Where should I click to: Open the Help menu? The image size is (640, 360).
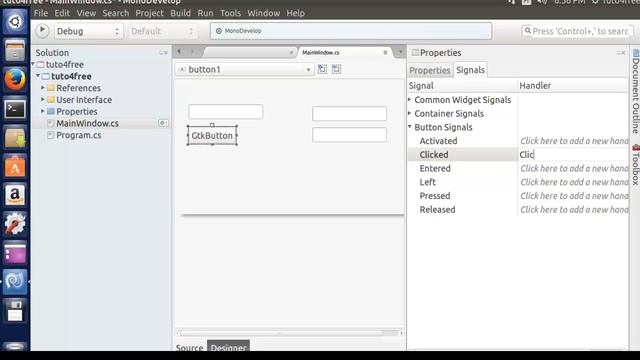(296, 13)
